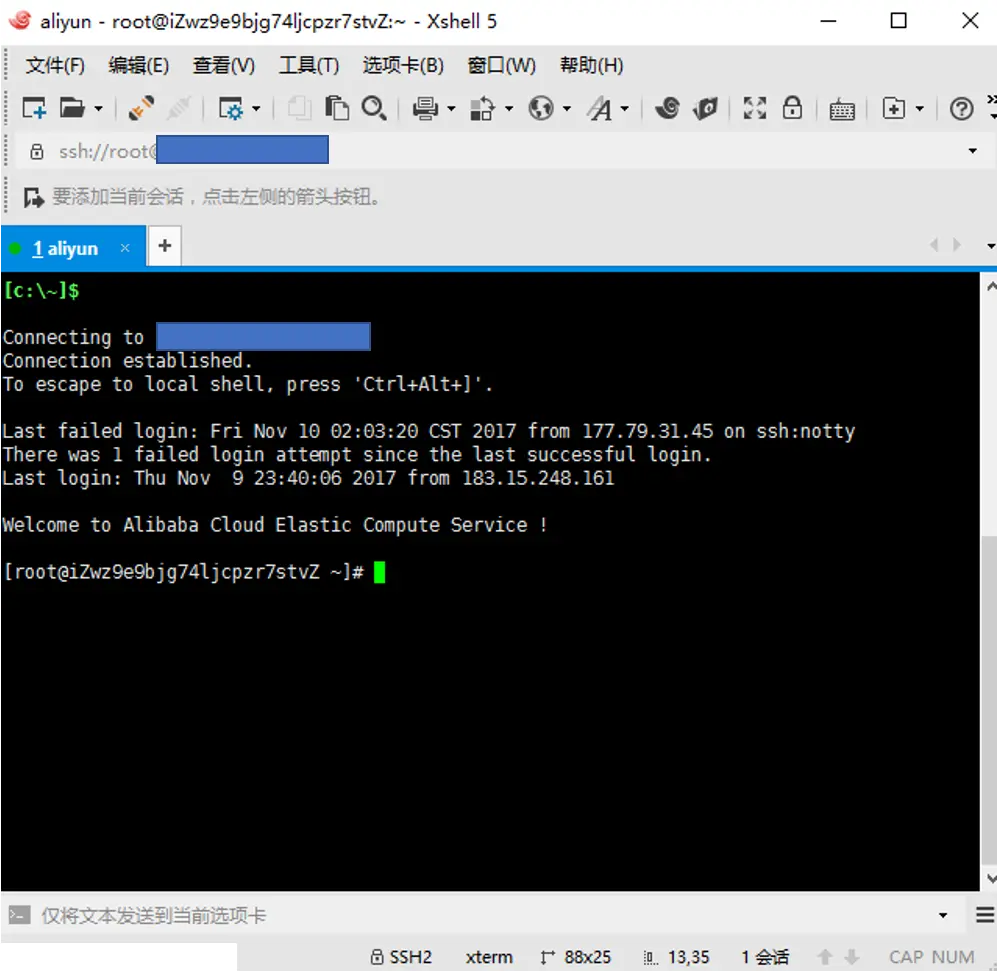
Task: Click the 88x25 terminal size indicator
Action: 576,957
